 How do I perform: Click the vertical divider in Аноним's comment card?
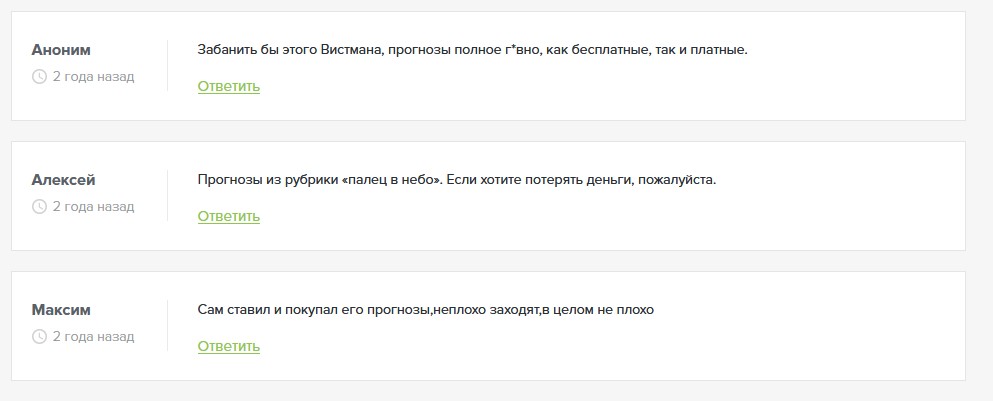167,66
